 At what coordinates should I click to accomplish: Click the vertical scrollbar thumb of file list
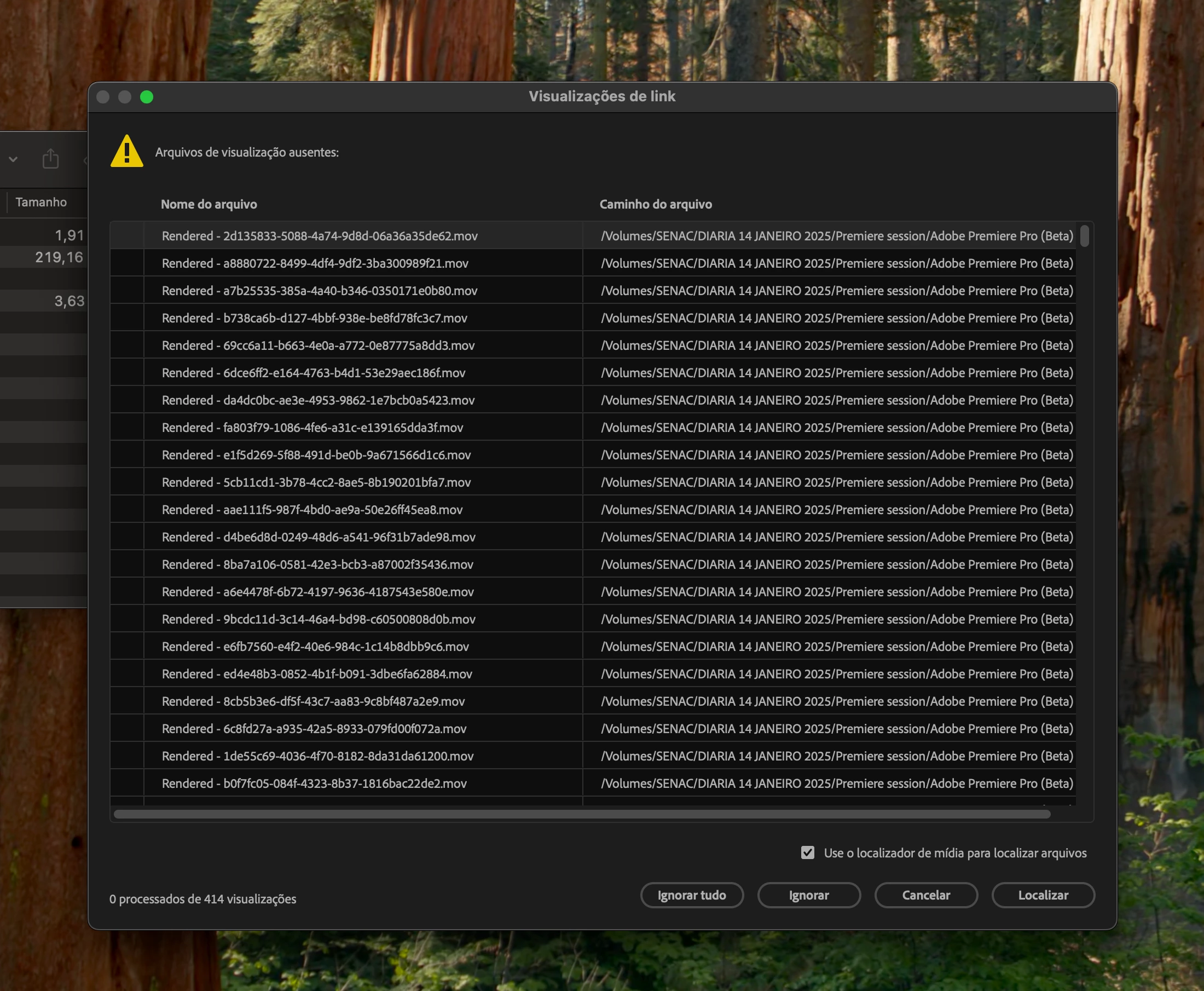(x=1085, y=236)
